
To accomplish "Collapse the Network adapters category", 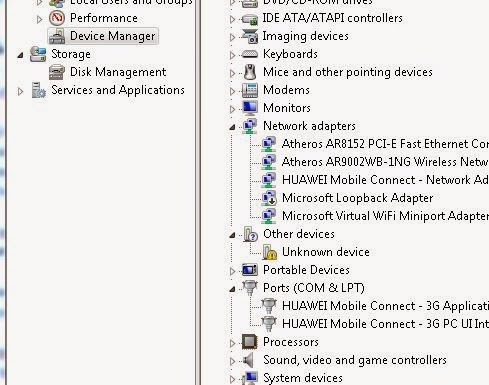I will coord(232,127).
